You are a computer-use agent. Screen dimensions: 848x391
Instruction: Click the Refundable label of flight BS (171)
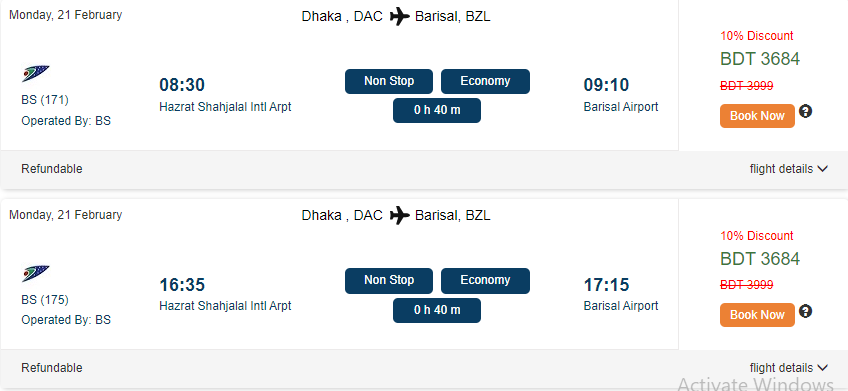[x=52, y=169]
